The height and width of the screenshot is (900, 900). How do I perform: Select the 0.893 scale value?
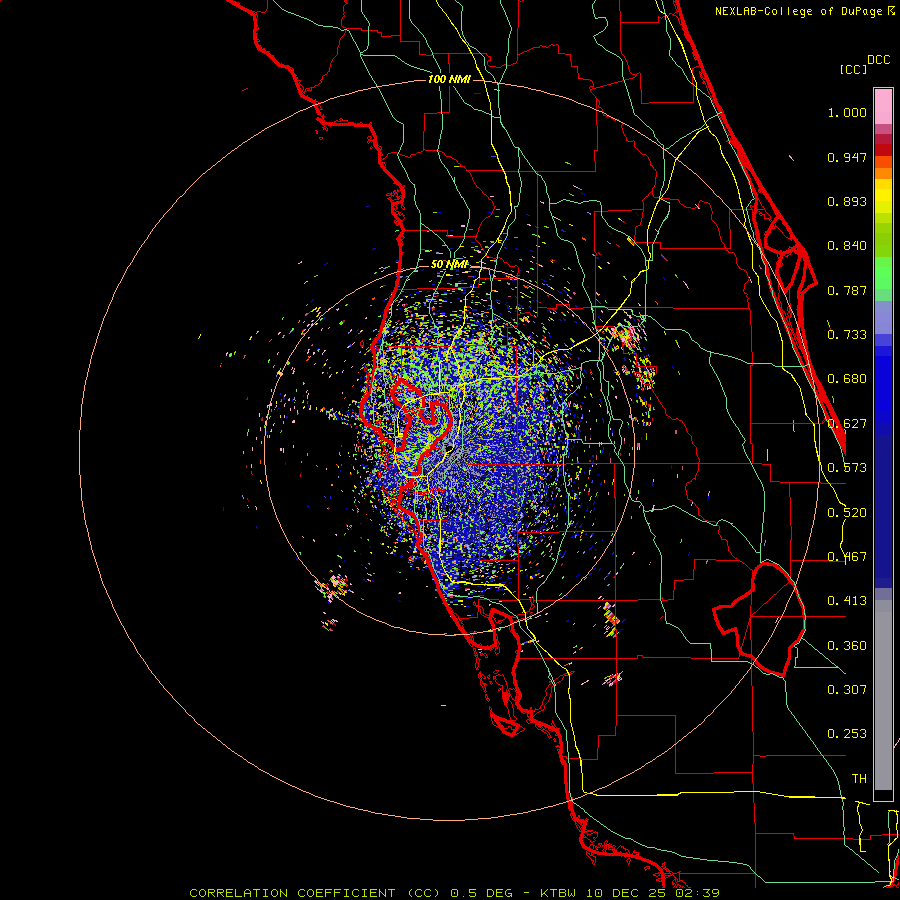point(847,201)
